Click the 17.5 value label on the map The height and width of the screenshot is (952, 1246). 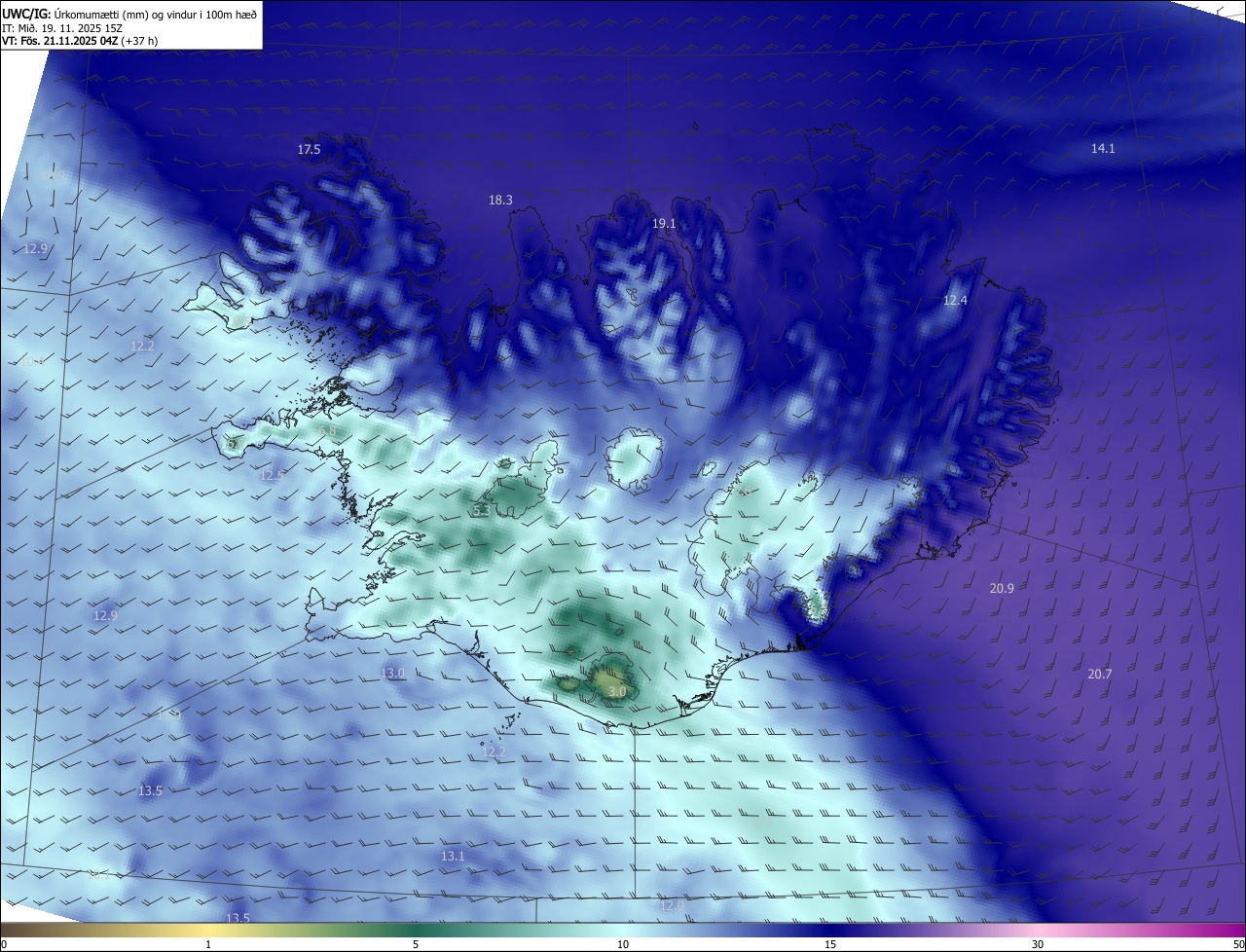point(309,149)
